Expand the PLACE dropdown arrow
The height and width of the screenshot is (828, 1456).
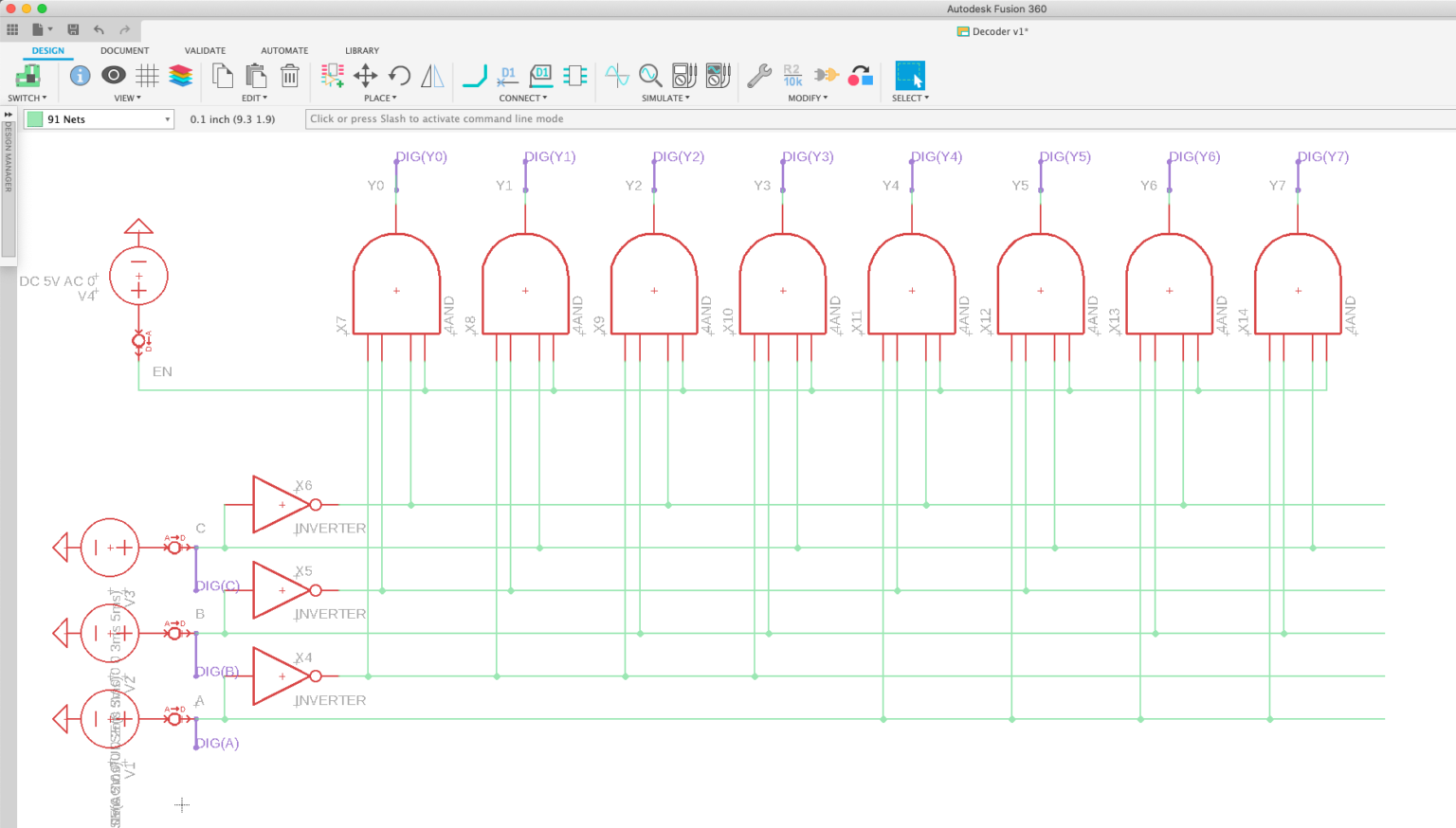[392, 98]
